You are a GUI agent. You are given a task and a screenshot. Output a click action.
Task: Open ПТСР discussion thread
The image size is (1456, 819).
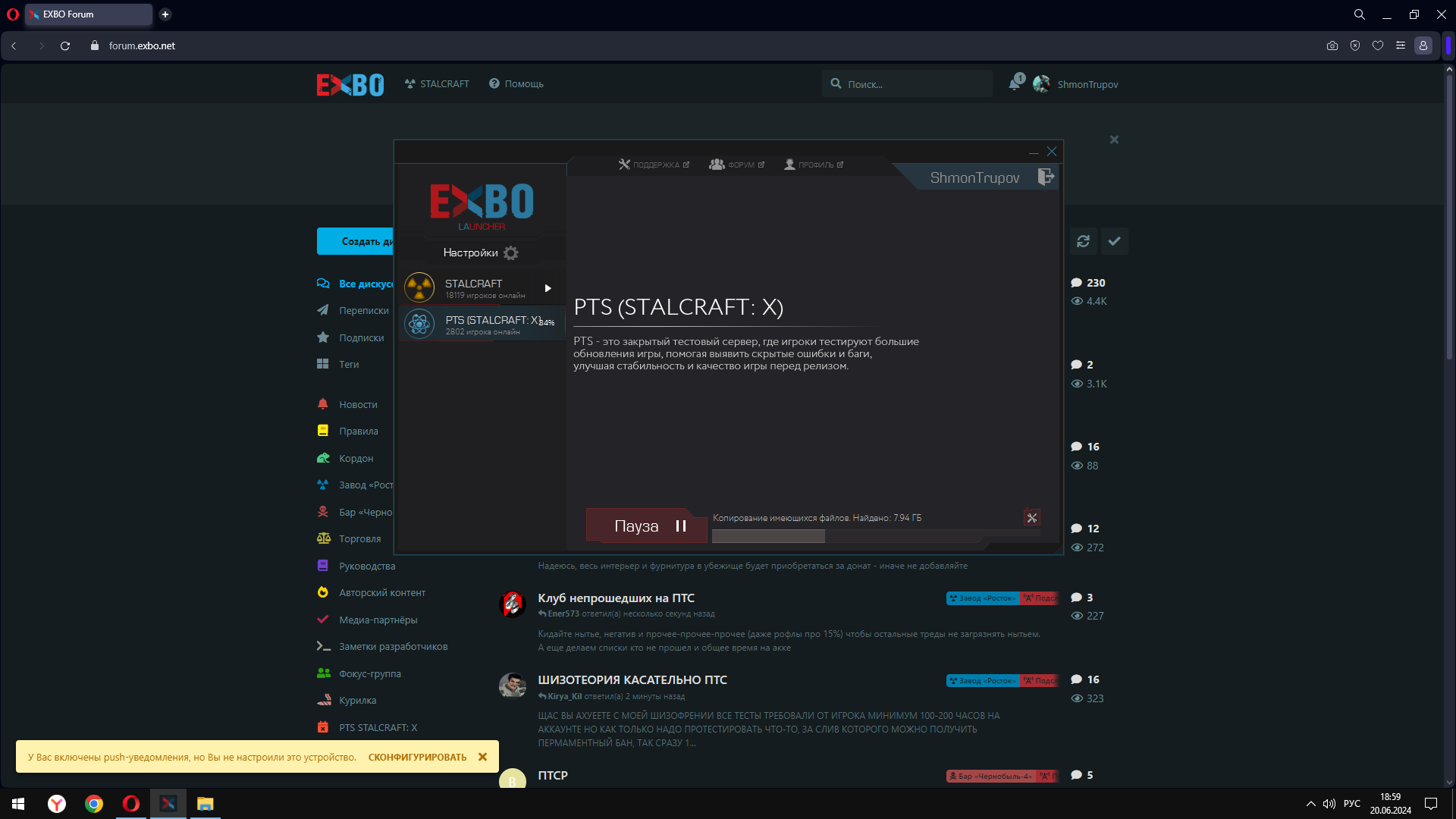click(553, 775)
